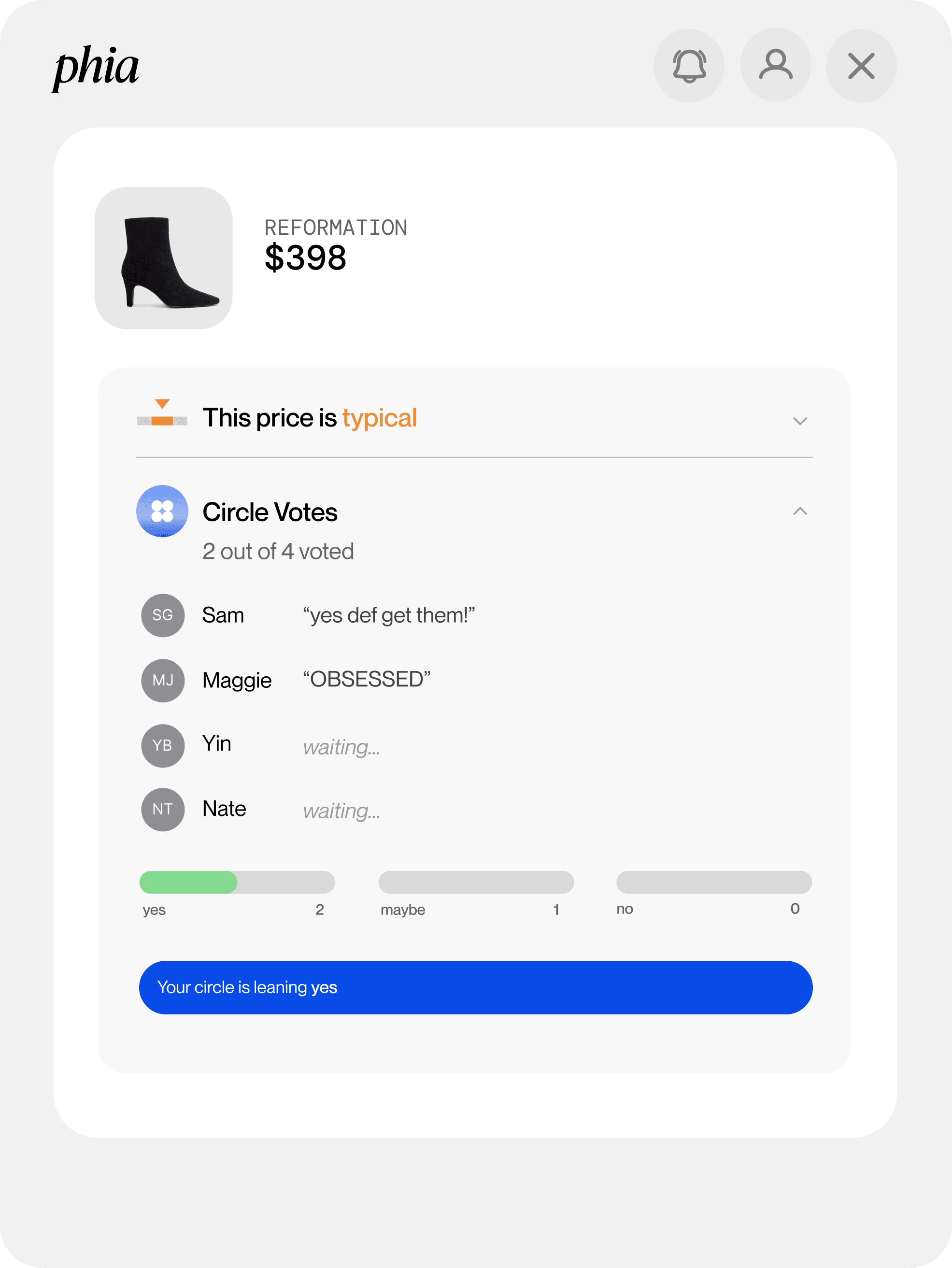This screenshot has height=1268, width=952.
Task: Select Yin's YB avatar
Action: point(163,745)
